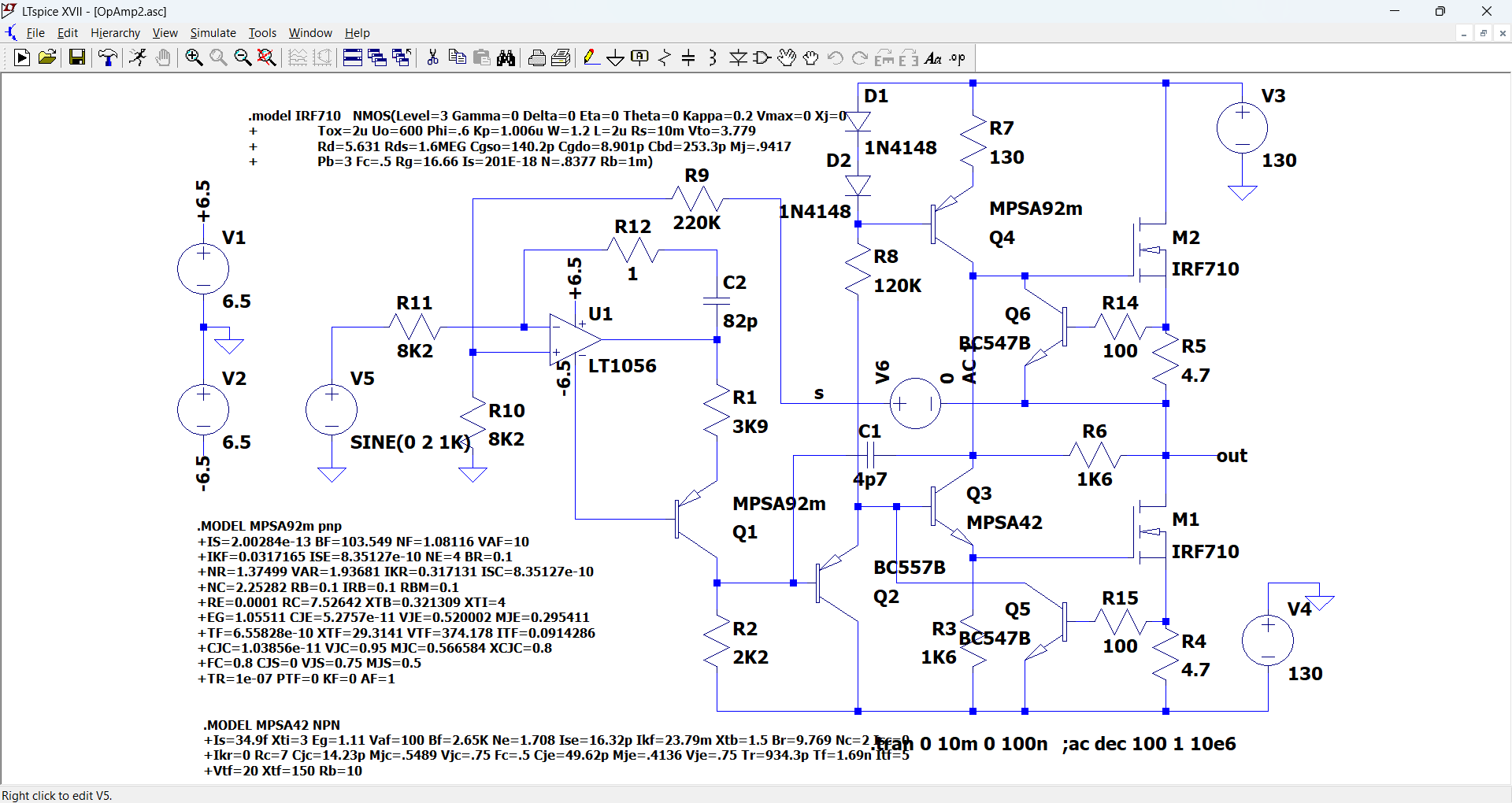Zoom out with the minus magnifier icon
This screenshot has height=803, width=1512.
(243, 57)
